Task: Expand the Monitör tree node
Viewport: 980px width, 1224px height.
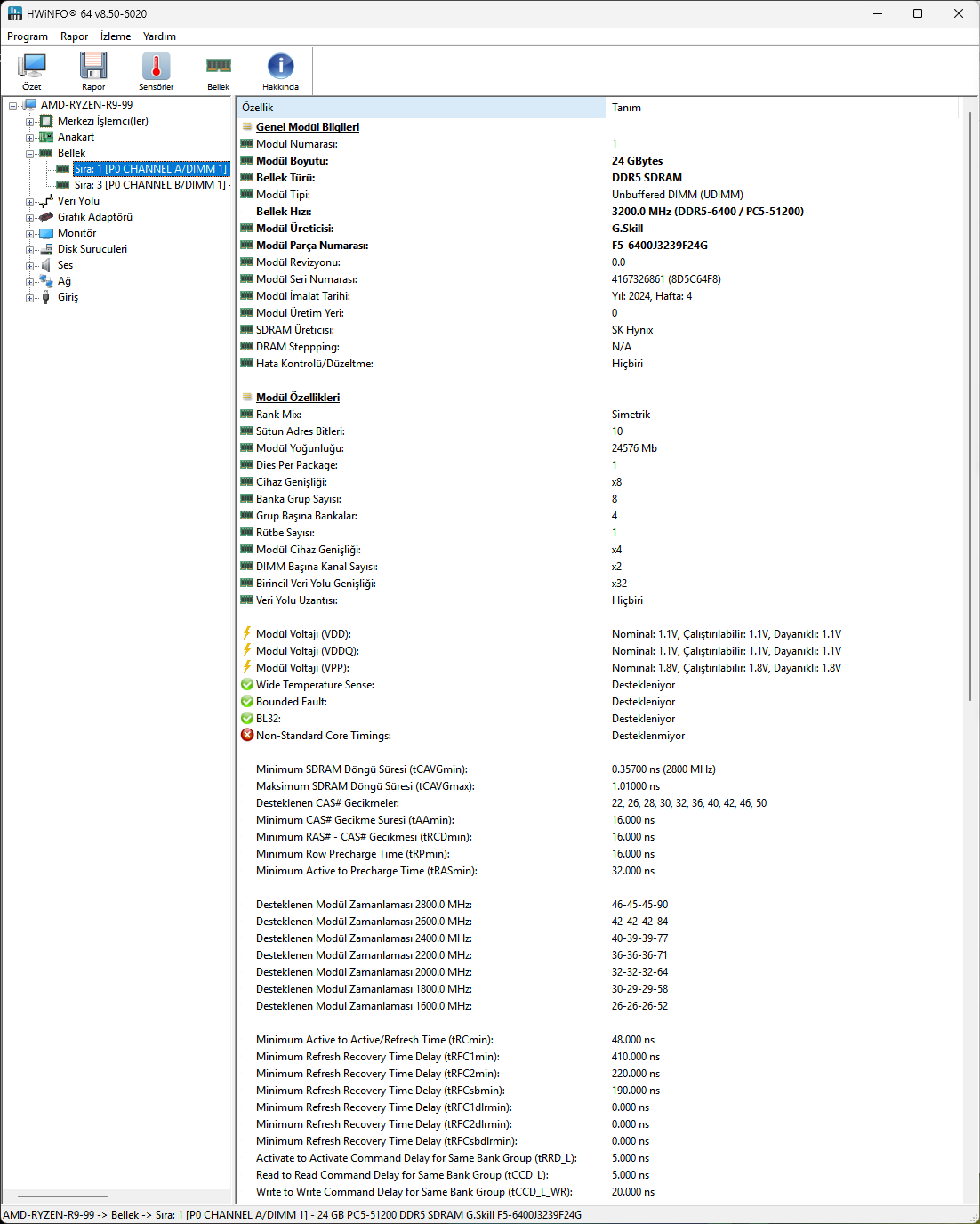Action: tap(29, 234)
